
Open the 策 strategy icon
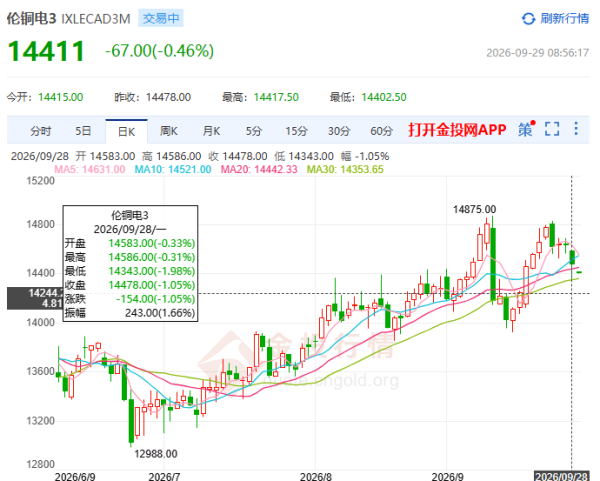527,129
